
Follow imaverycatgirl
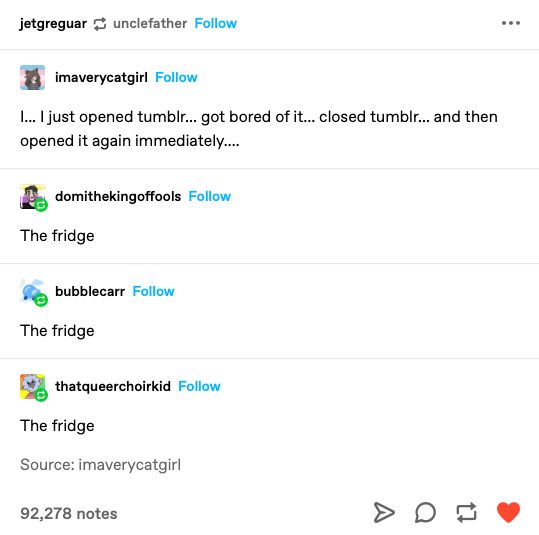(176, 77)
